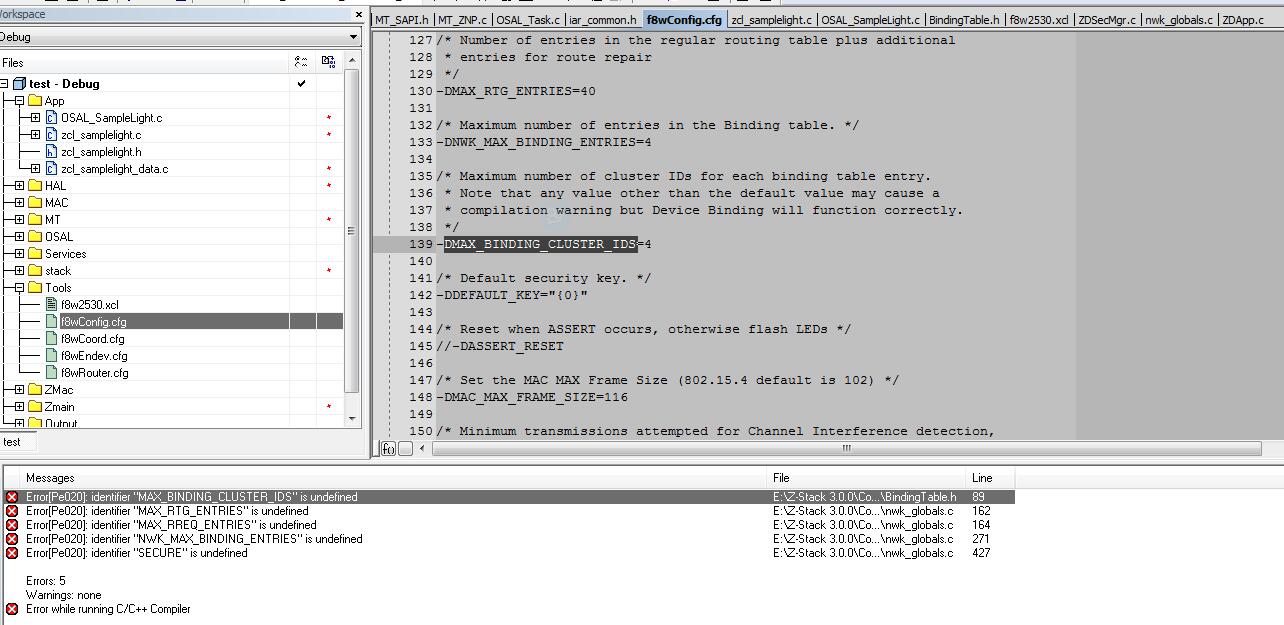The image size is (1284, 625).
Task: Expand the Zmain folder
Action: (19, 407)
